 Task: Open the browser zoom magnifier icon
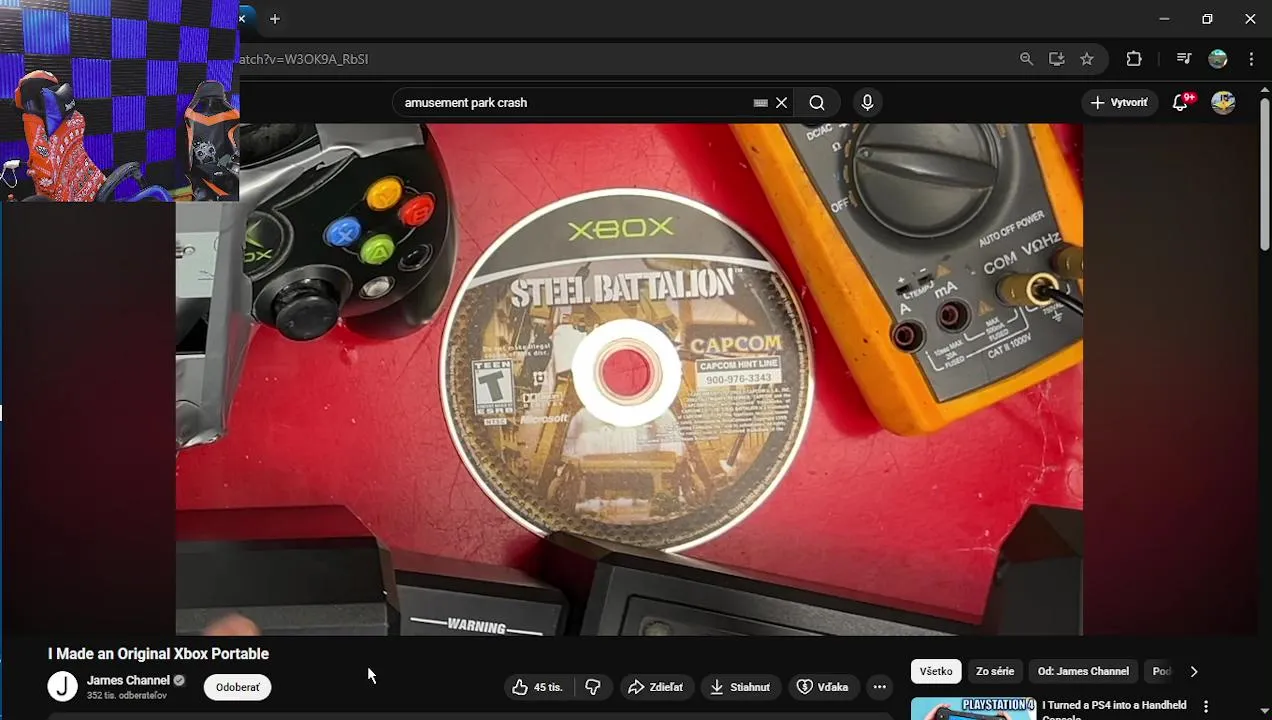(x=1026, y=59)
